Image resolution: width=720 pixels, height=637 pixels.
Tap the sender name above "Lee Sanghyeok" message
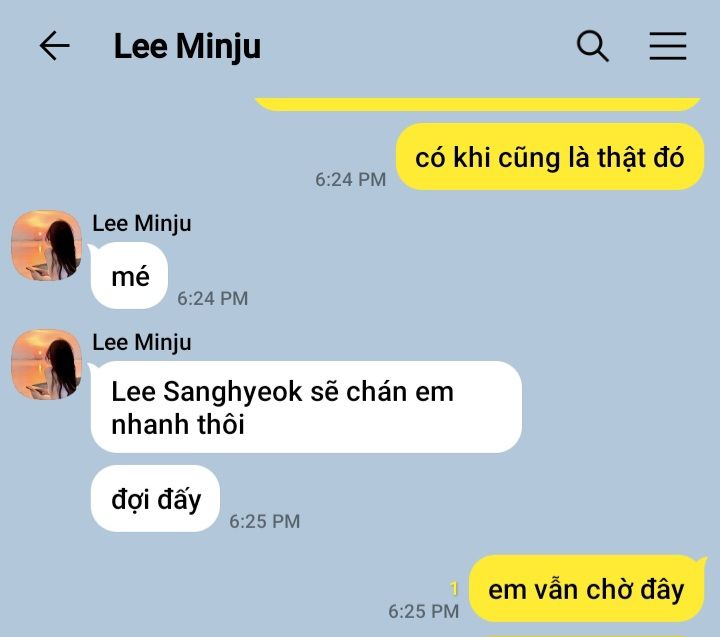tap(142, 343)
